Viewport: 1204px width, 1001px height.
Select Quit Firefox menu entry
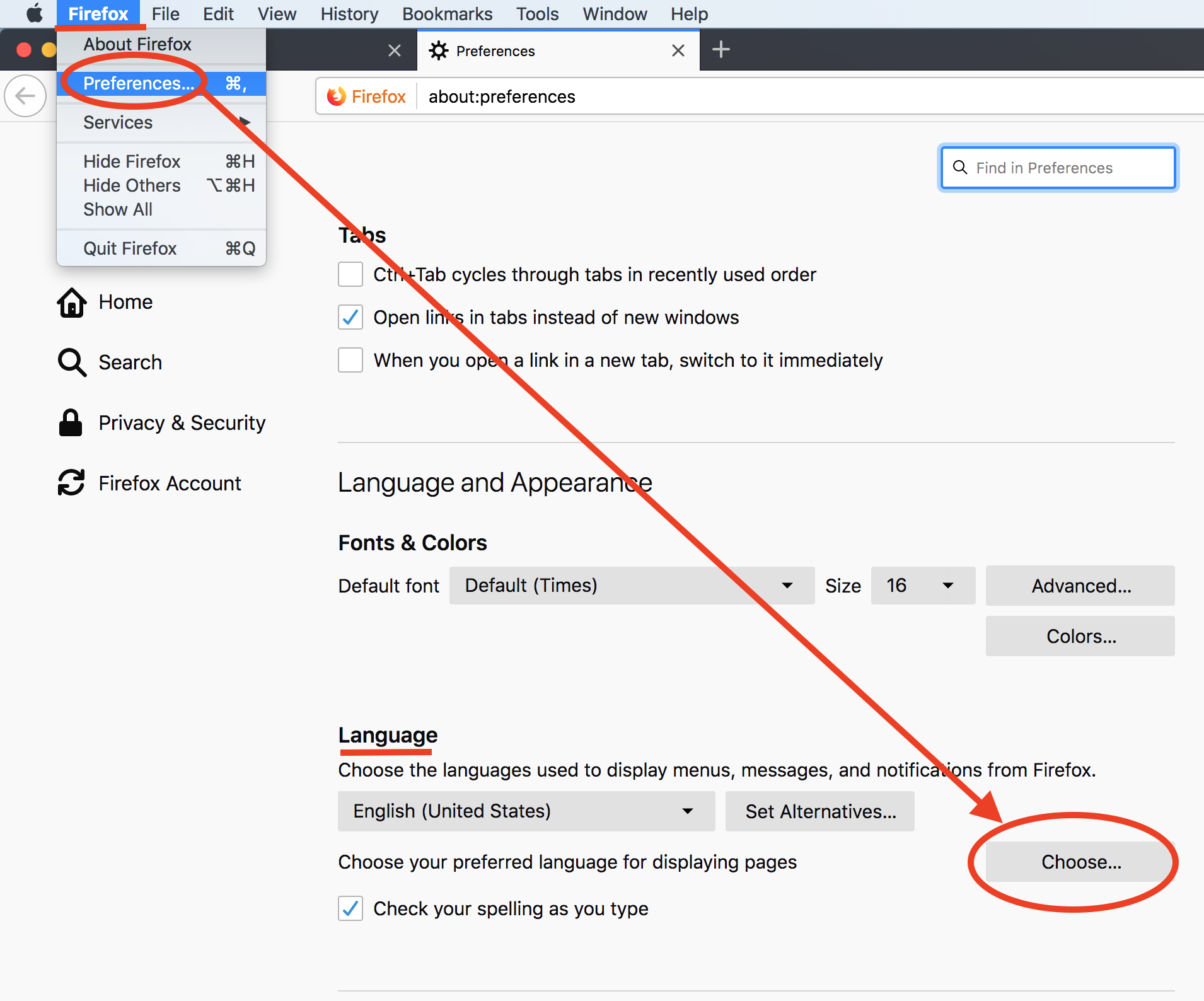(161, 248)
